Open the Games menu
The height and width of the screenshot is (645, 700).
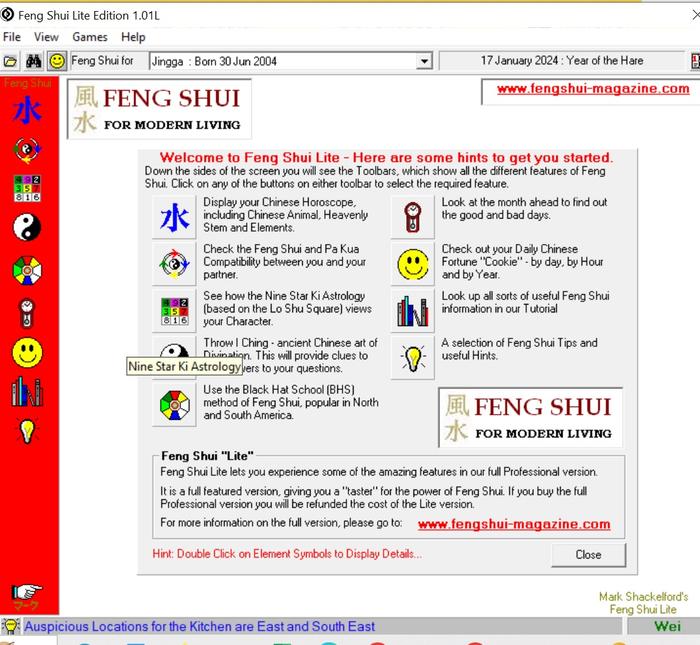pos(90,37)
